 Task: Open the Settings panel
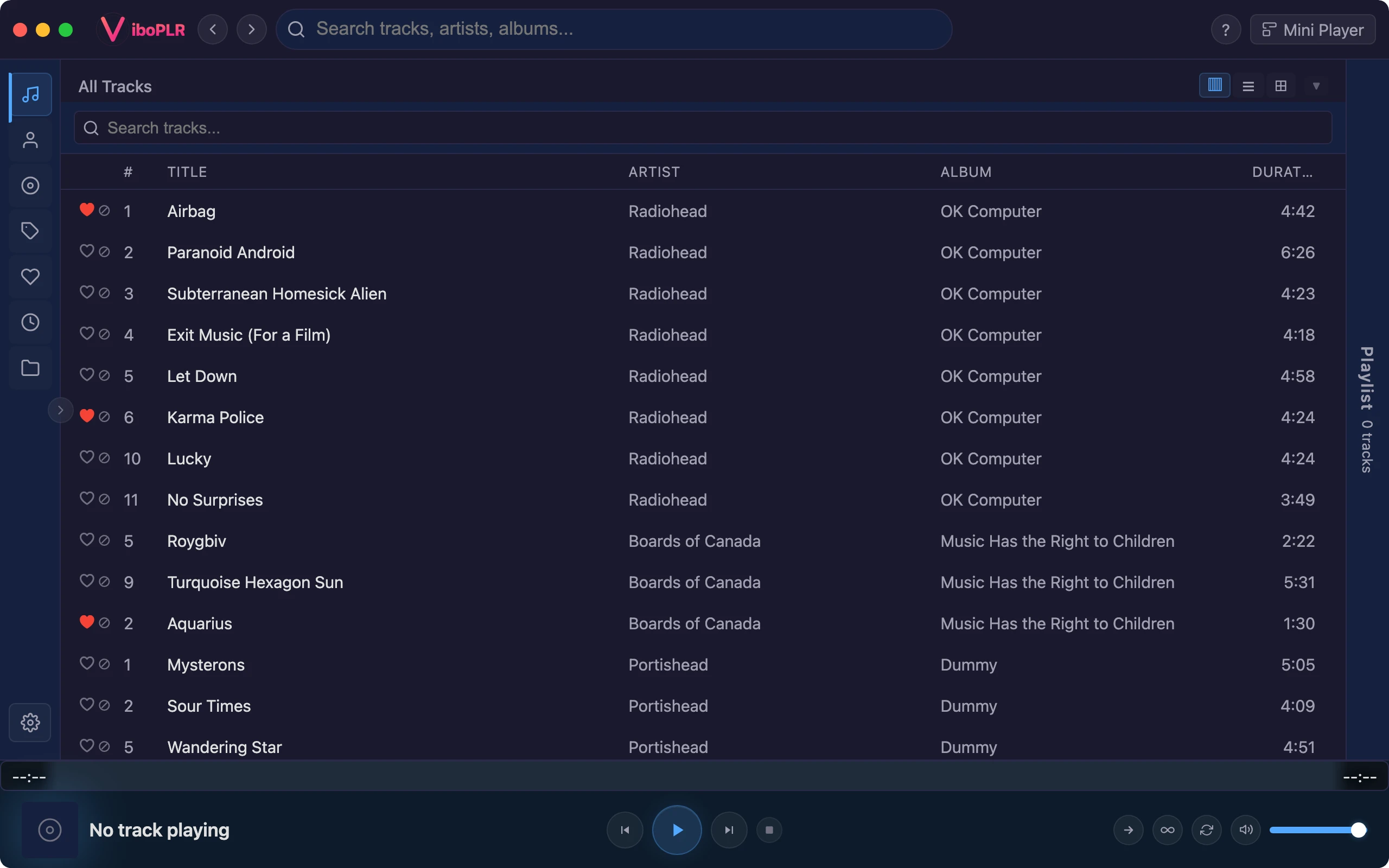30,722
